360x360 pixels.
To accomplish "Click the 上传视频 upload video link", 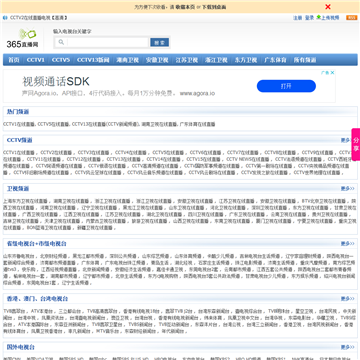I will point(330,18).
